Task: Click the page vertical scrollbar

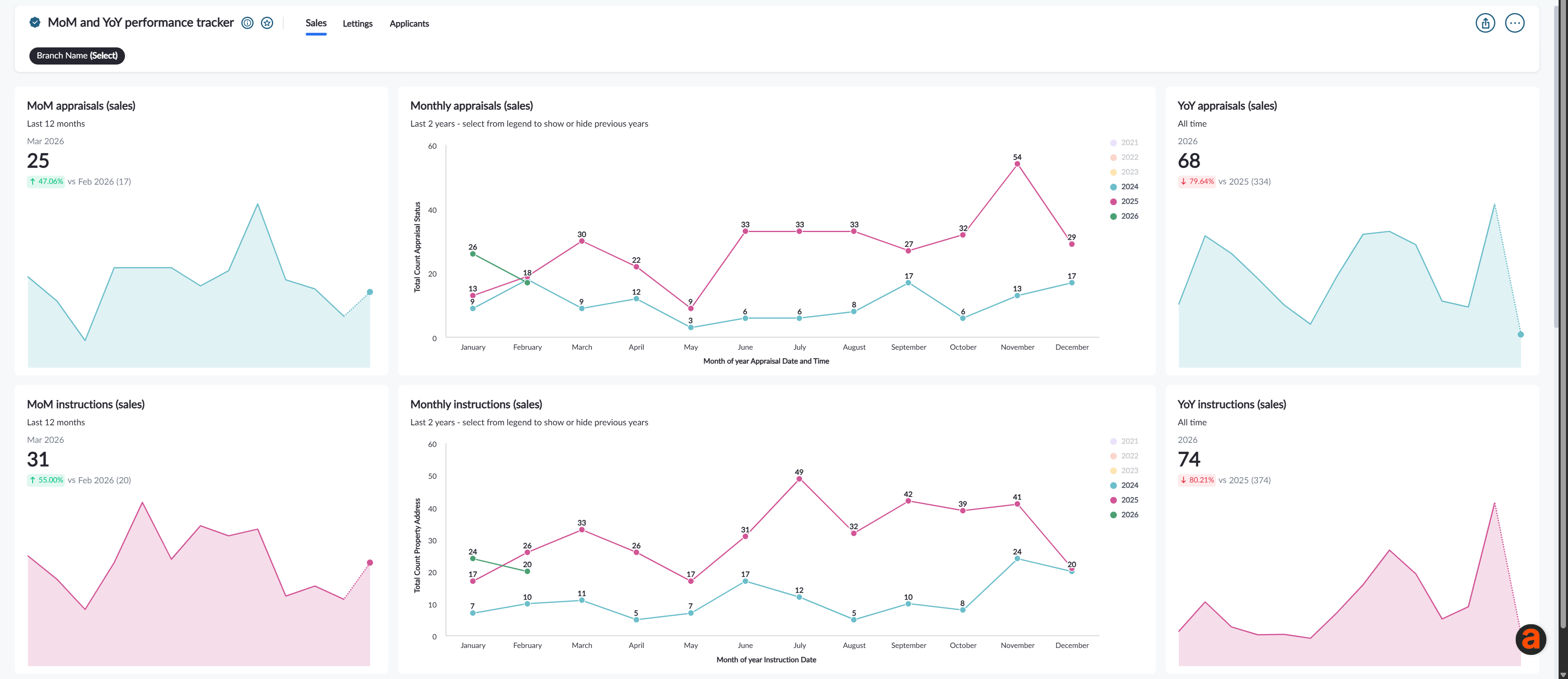Action: click(x=1563, y=314)
